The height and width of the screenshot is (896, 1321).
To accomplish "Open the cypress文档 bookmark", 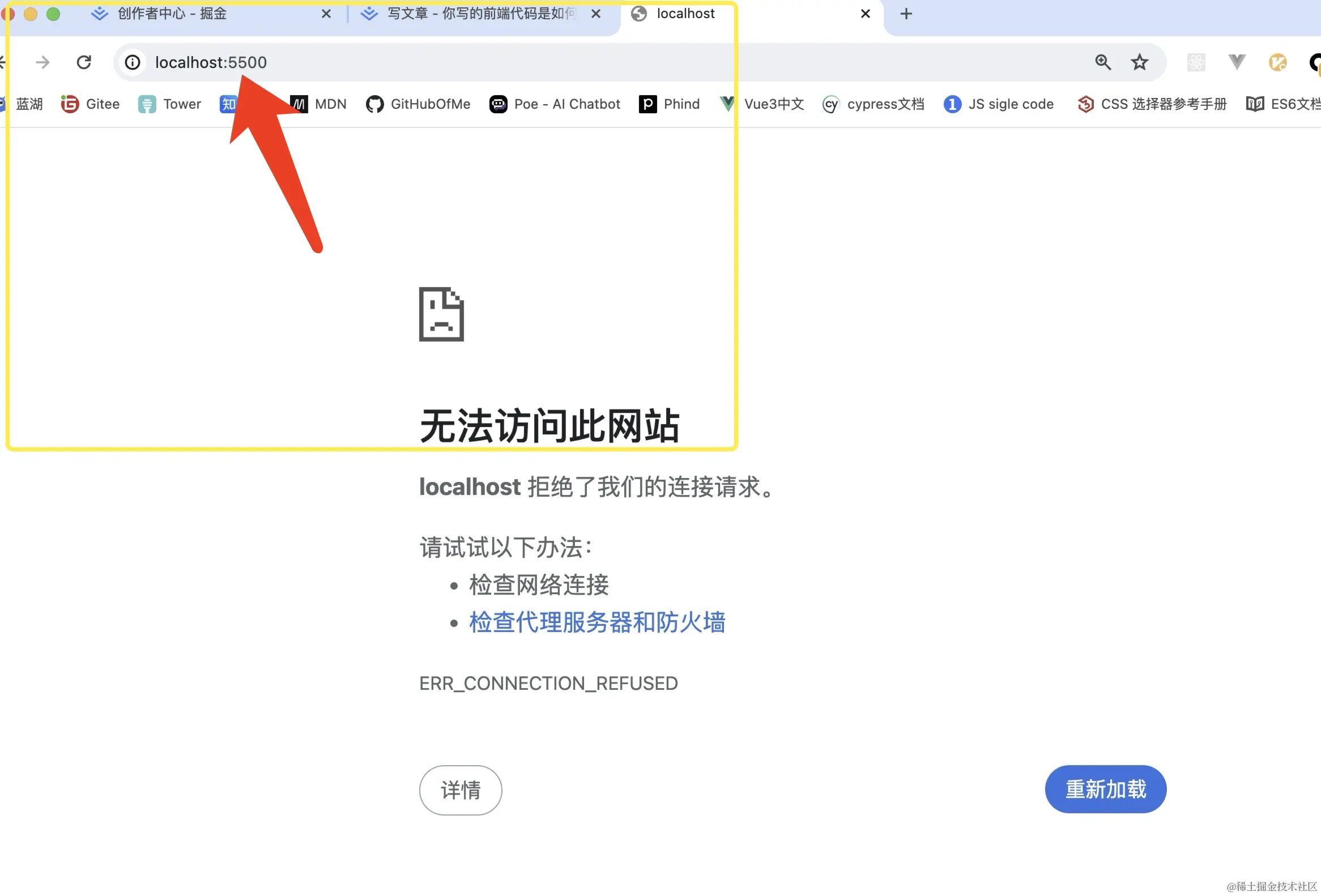I will point(873,104).
